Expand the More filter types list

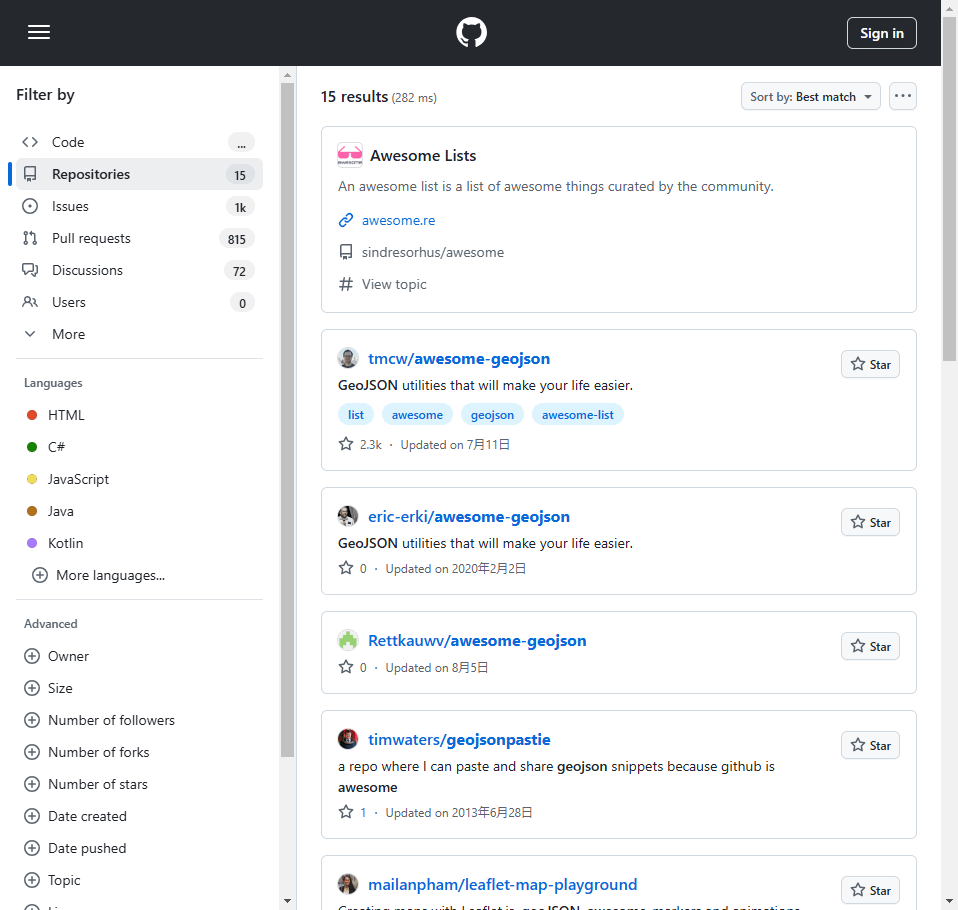139,334
